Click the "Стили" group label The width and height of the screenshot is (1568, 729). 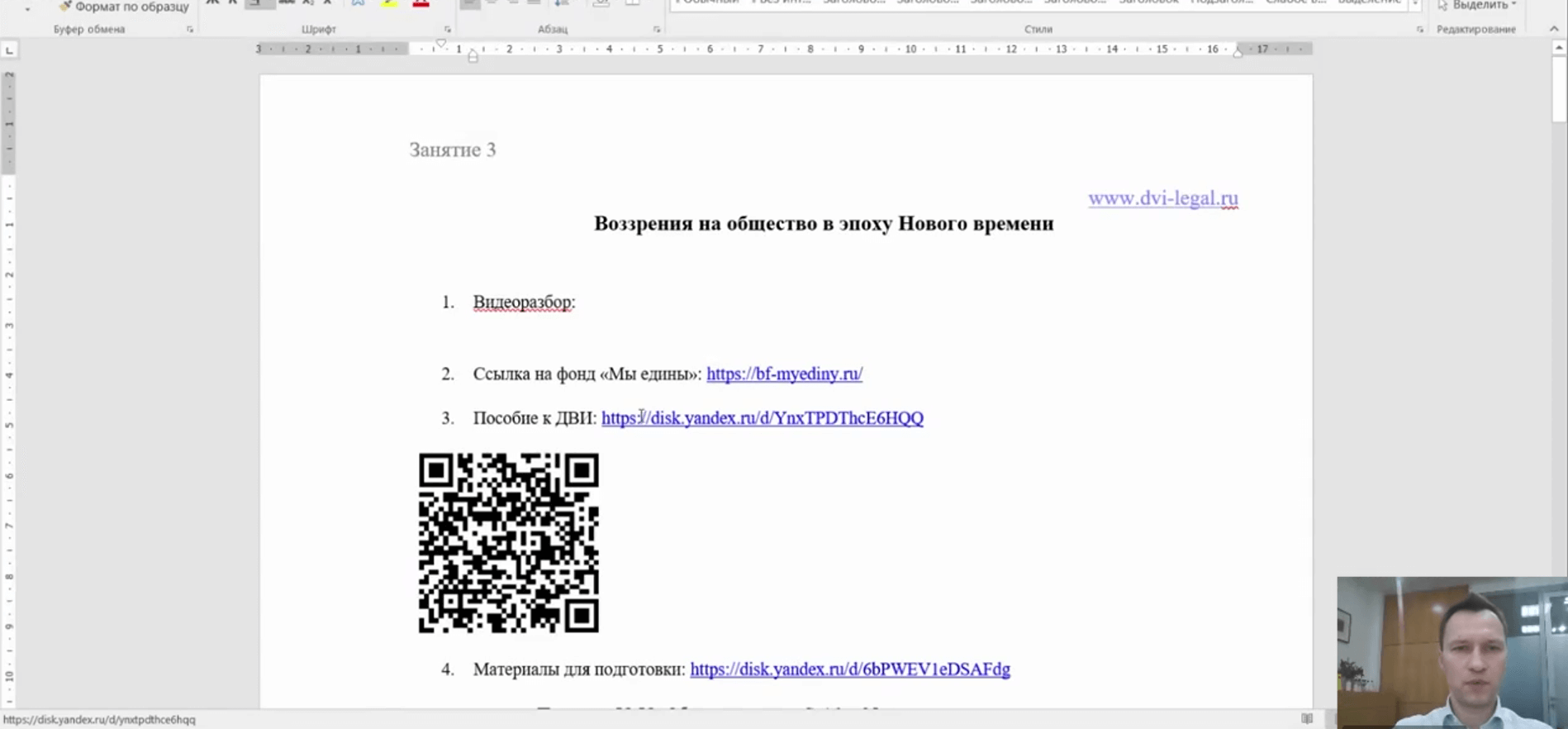point(1038,30)
